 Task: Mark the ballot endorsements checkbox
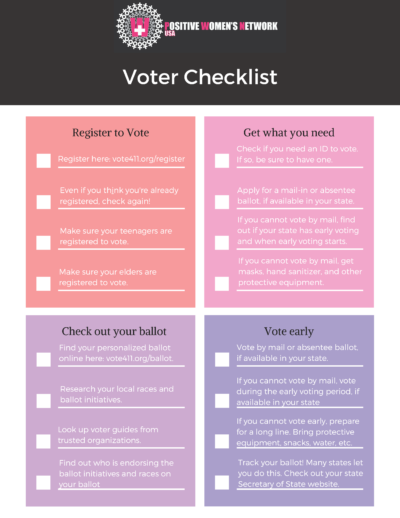pos(43,482)
